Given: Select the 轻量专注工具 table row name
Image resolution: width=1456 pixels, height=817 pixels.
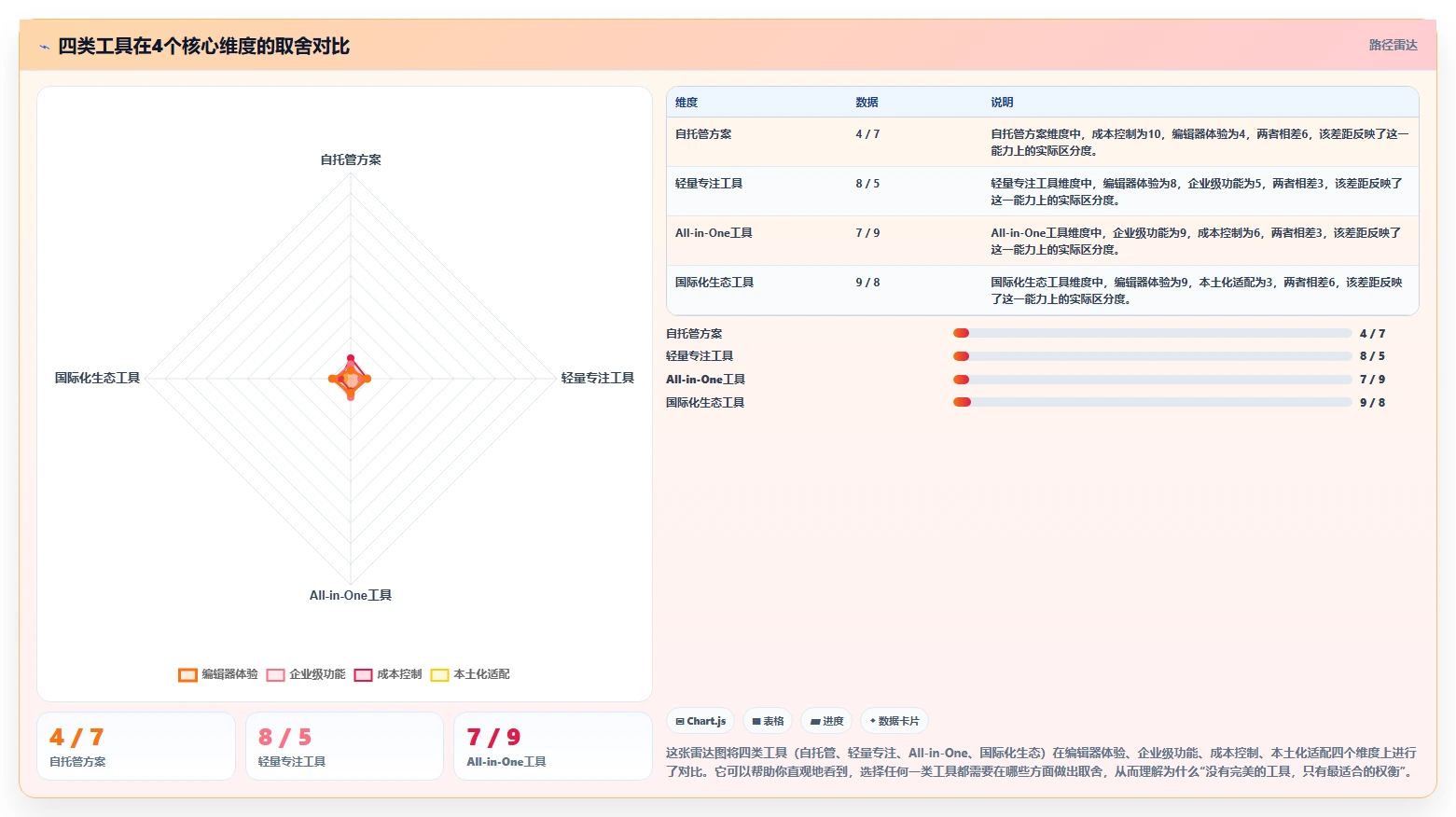Looking at the screenshot, I should tap(709, 184).
